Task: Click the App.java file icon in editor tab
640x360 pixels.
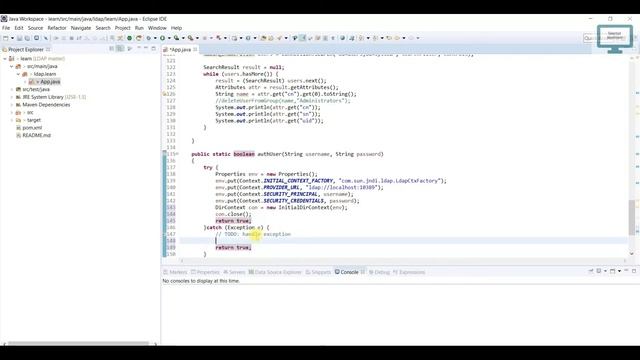Action: coord(165,49)
